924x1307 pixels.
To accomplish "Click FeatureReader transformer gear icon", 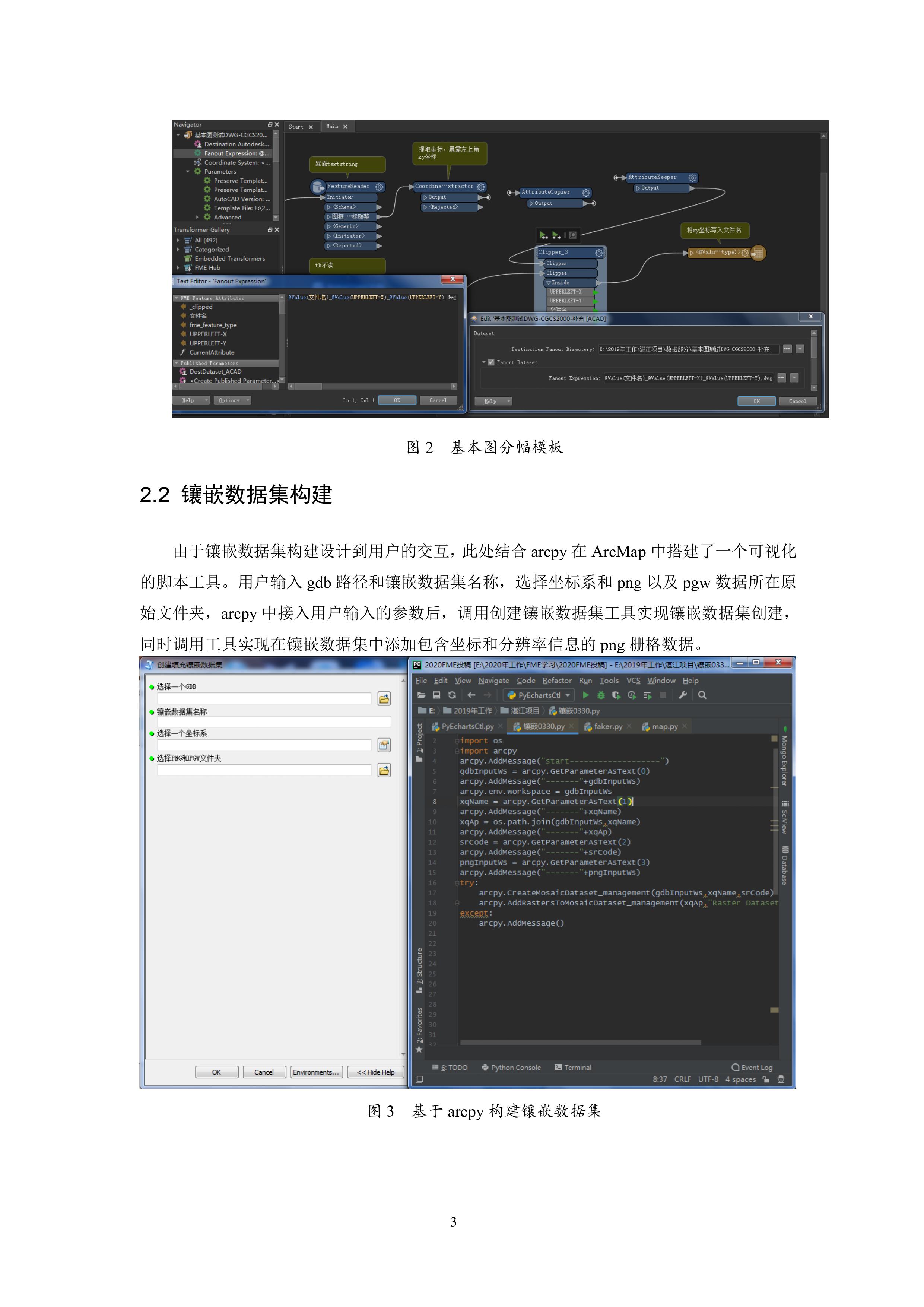I will [379, 187].
